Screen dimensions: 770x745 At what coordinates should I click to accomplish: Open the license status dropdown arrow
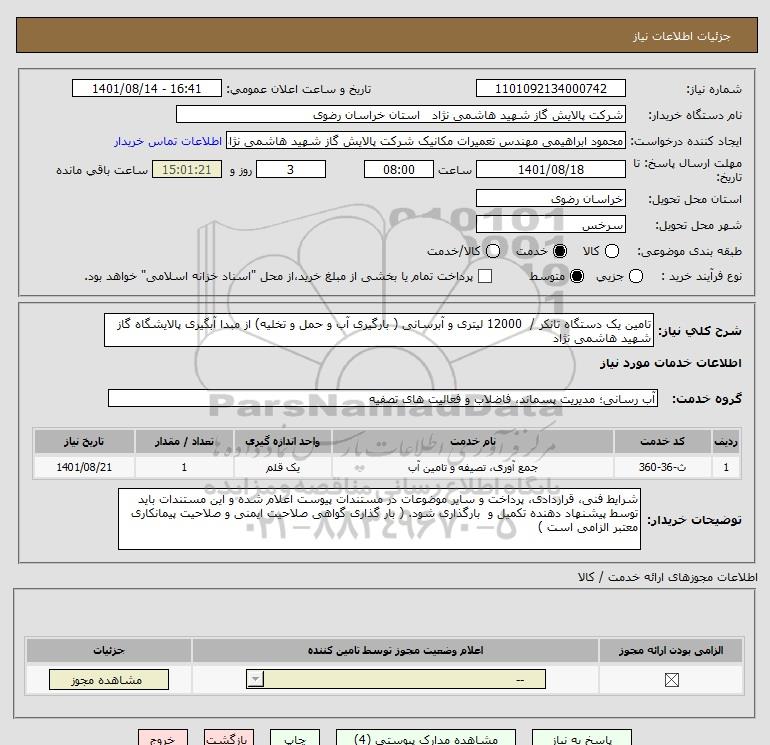(255, 680)
